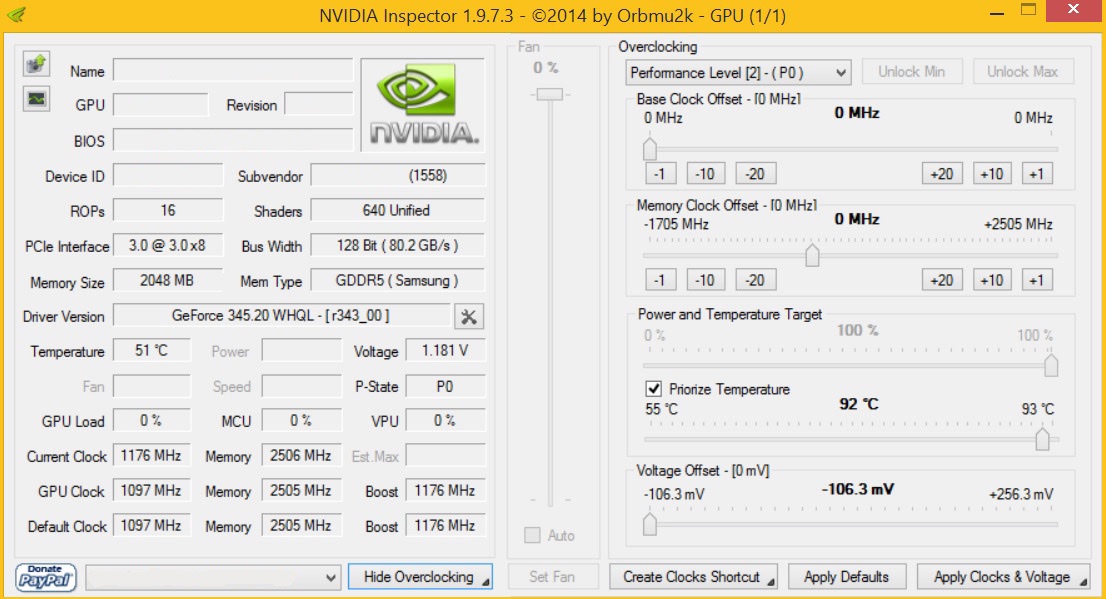Viewport: 1106px width, 599px height.
Task: Increase Memory Clock Offset by 10 MHz
Action: 992,280
